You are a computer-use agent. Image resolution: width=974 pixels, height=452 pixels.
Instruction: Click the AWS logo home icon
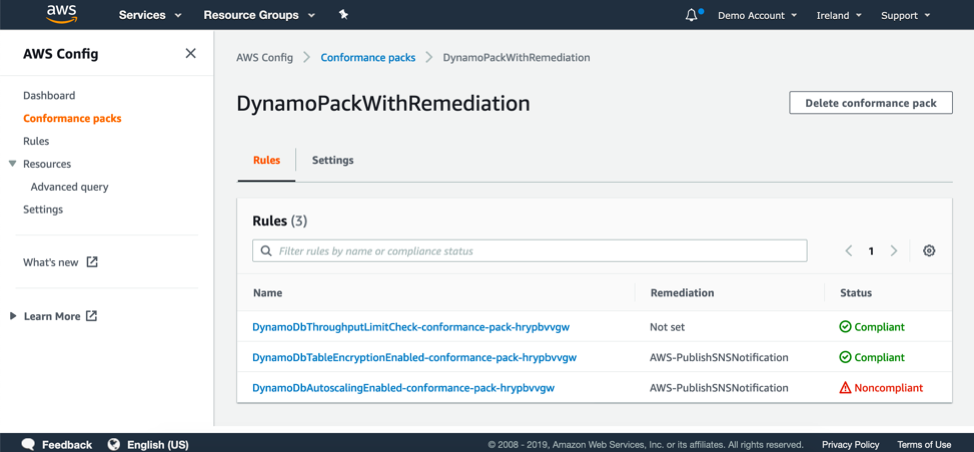tap(61, 14)
